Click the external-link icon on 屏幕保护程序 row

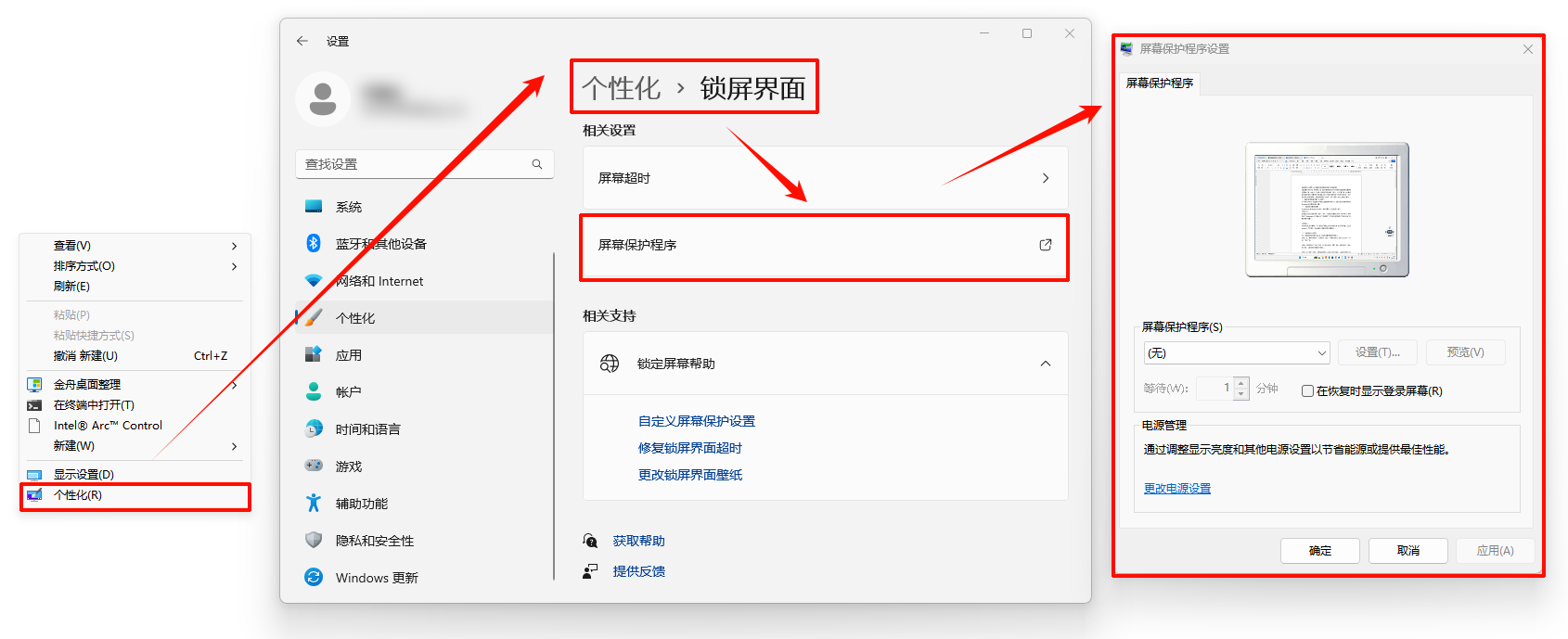click(x=1046, y=245)
